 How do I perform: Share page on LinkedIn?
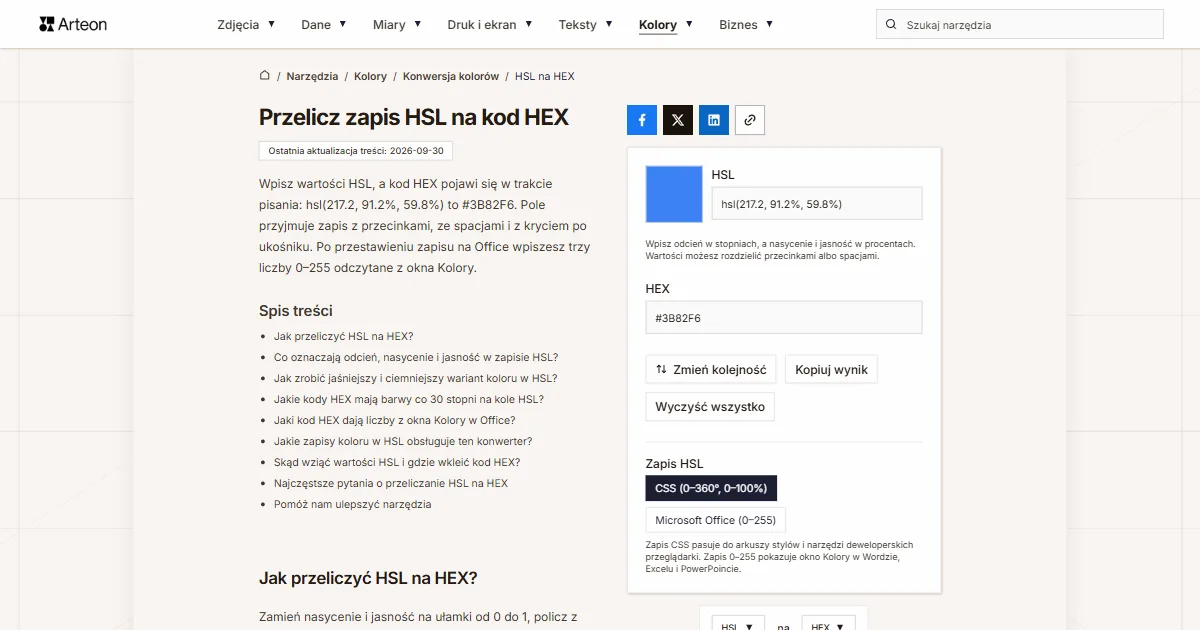pyautogui.click(x=714, y=120)
